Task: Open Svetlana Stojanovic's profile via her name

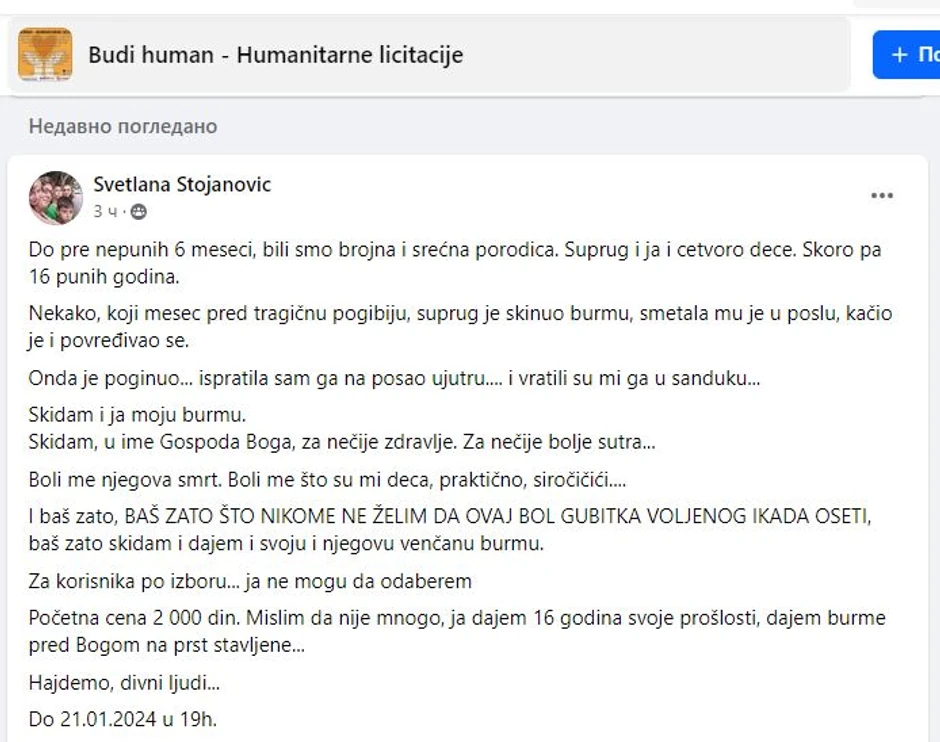Action: point(180,185)
